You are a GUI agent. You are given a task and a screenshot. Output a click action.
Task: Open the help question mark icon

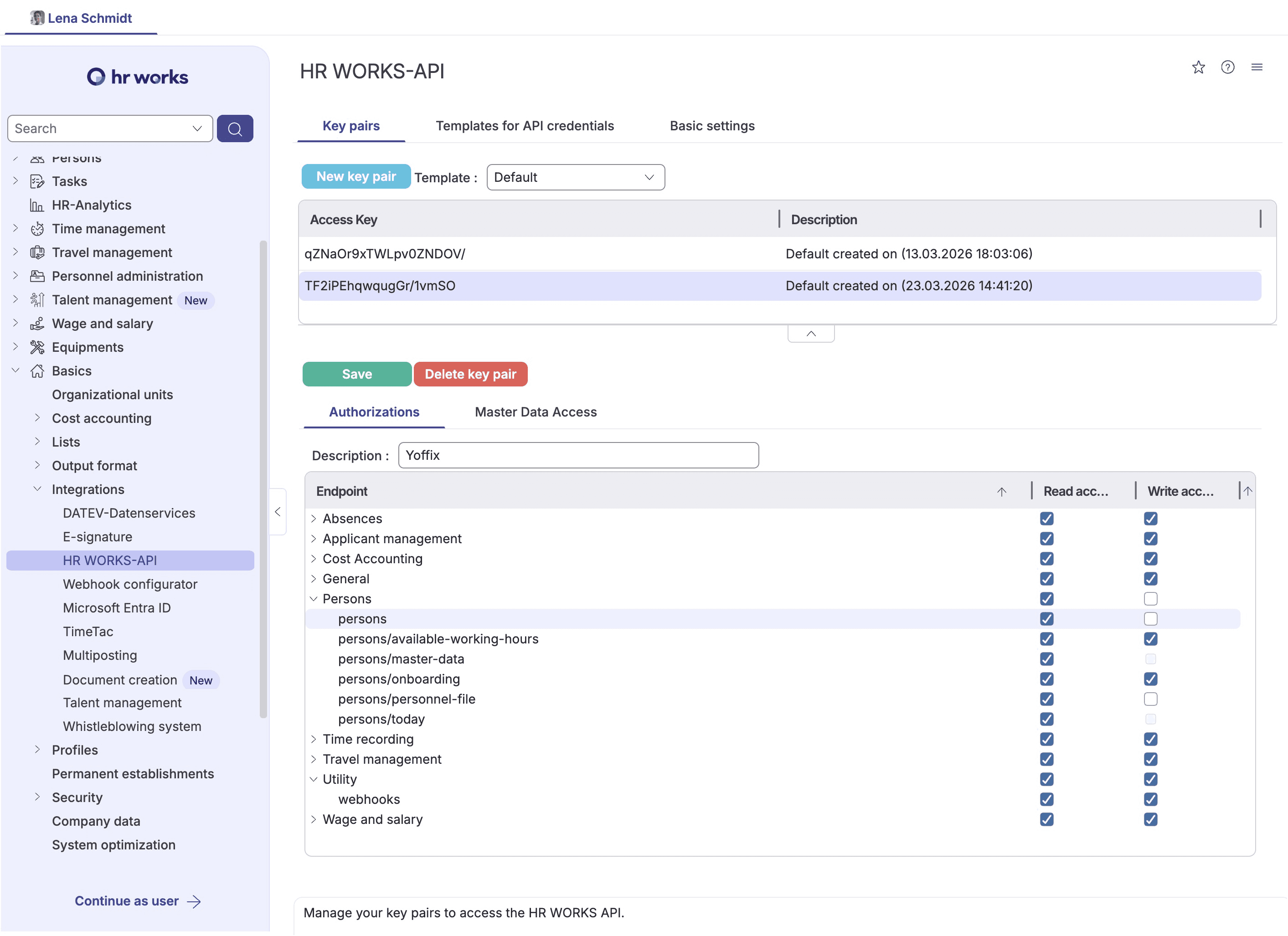[x=1227, y=67]
